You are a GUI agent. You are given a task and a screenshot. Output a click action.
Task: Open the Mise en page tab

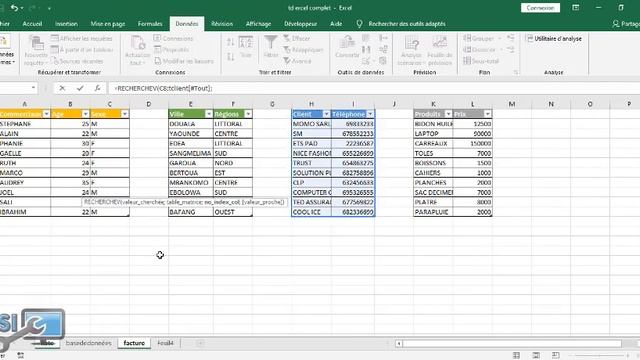point(108,24)
